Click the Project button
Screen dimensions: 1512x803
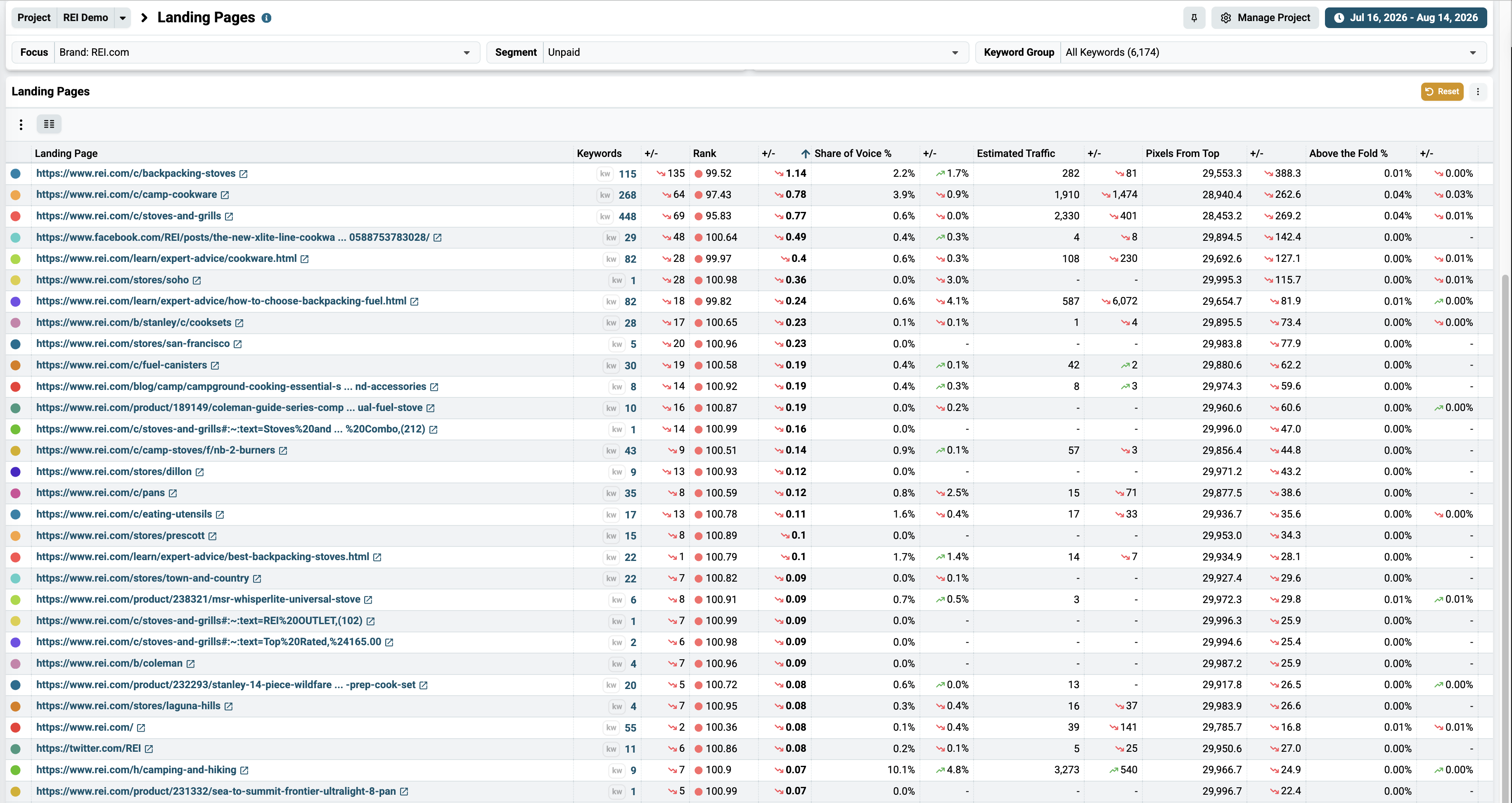pyautogui.click(x=34, y=18)
